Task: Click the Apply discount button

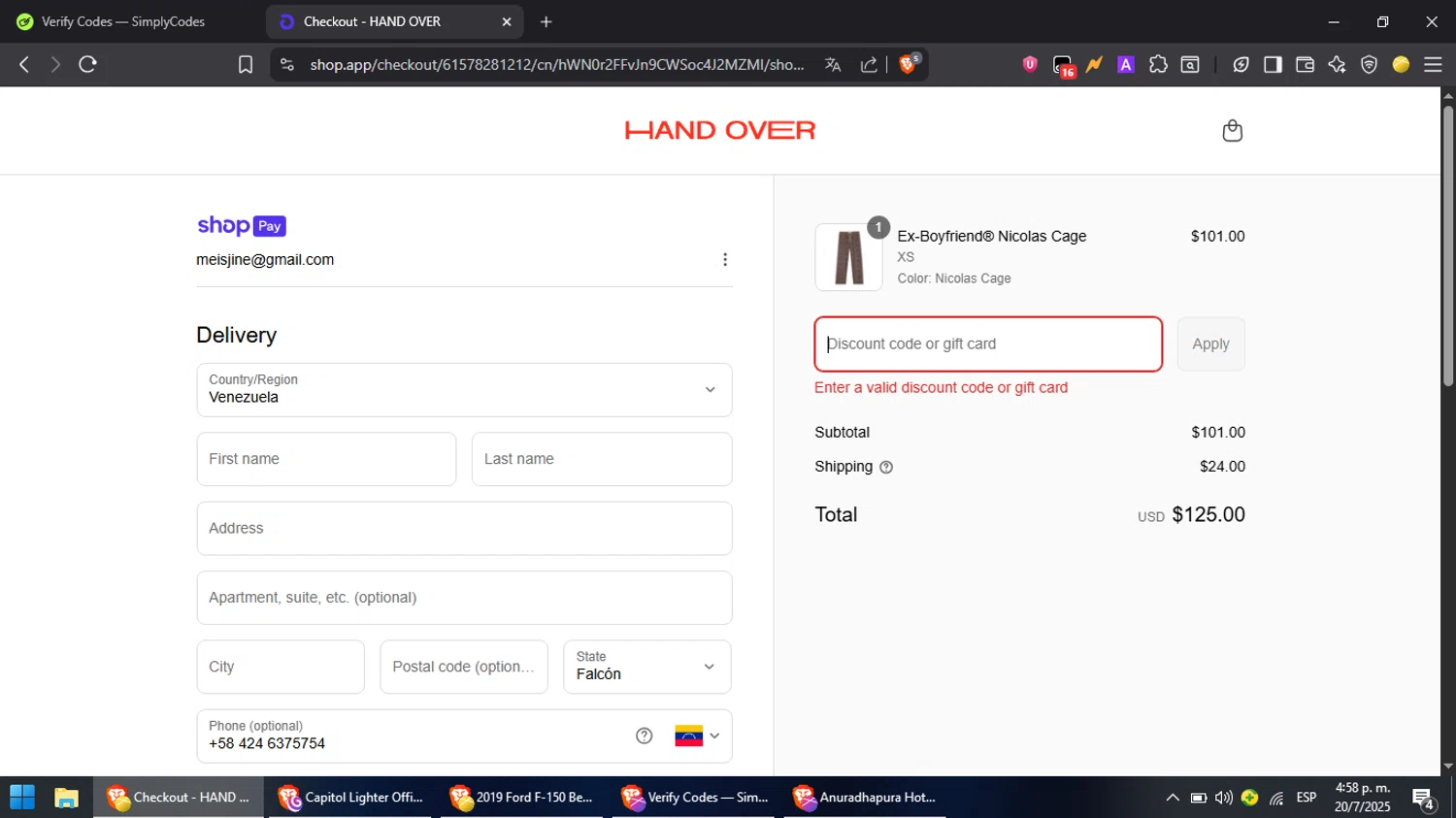Action: coord(1210,344)
